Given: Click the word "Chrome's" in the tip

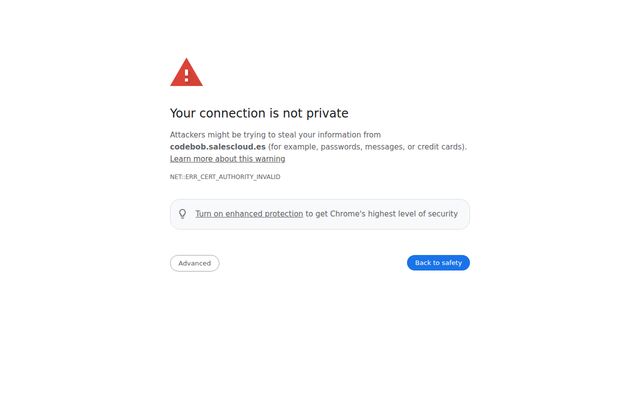Looking at the screenshot, I should pos(349,214).
